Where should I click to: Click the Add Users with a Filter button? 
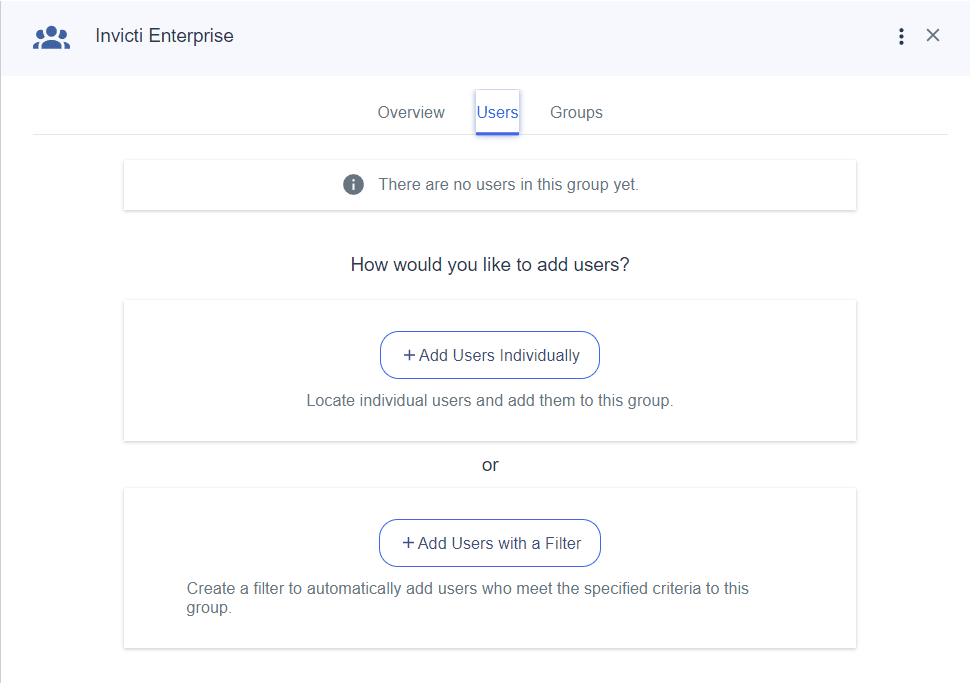pos(490,543)
